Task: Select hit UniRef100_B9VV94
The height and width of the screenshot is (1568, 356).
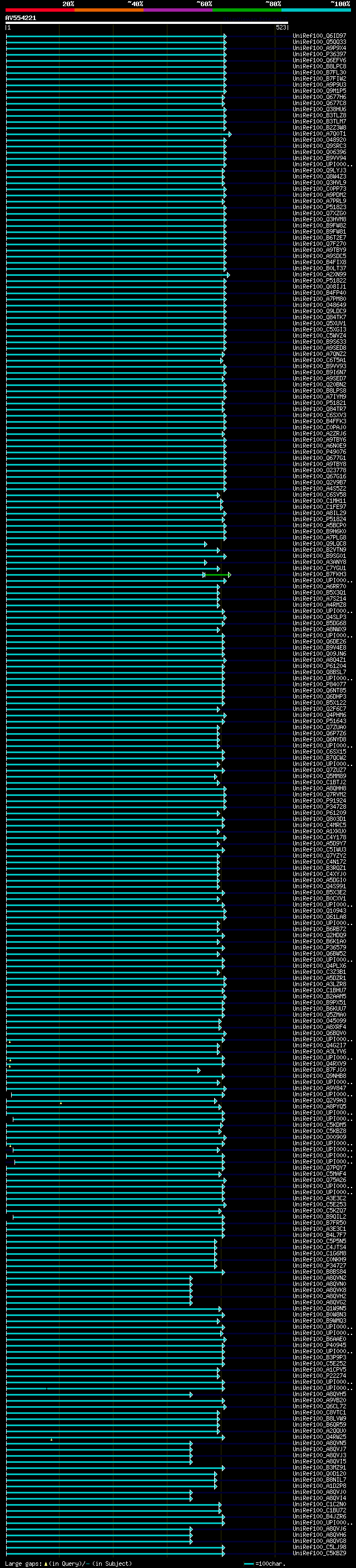Action: (x=319, y=159)
